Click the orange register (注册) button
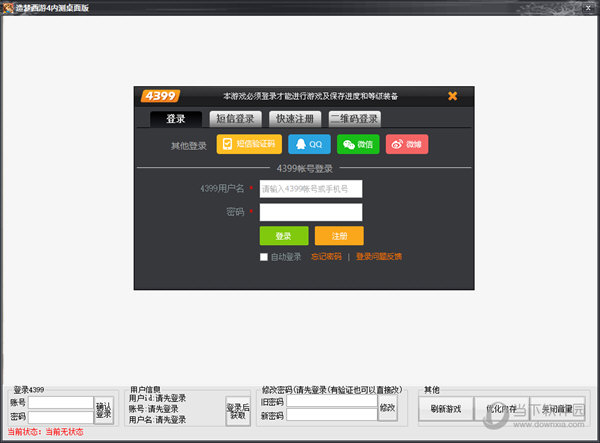 point(339,236)
